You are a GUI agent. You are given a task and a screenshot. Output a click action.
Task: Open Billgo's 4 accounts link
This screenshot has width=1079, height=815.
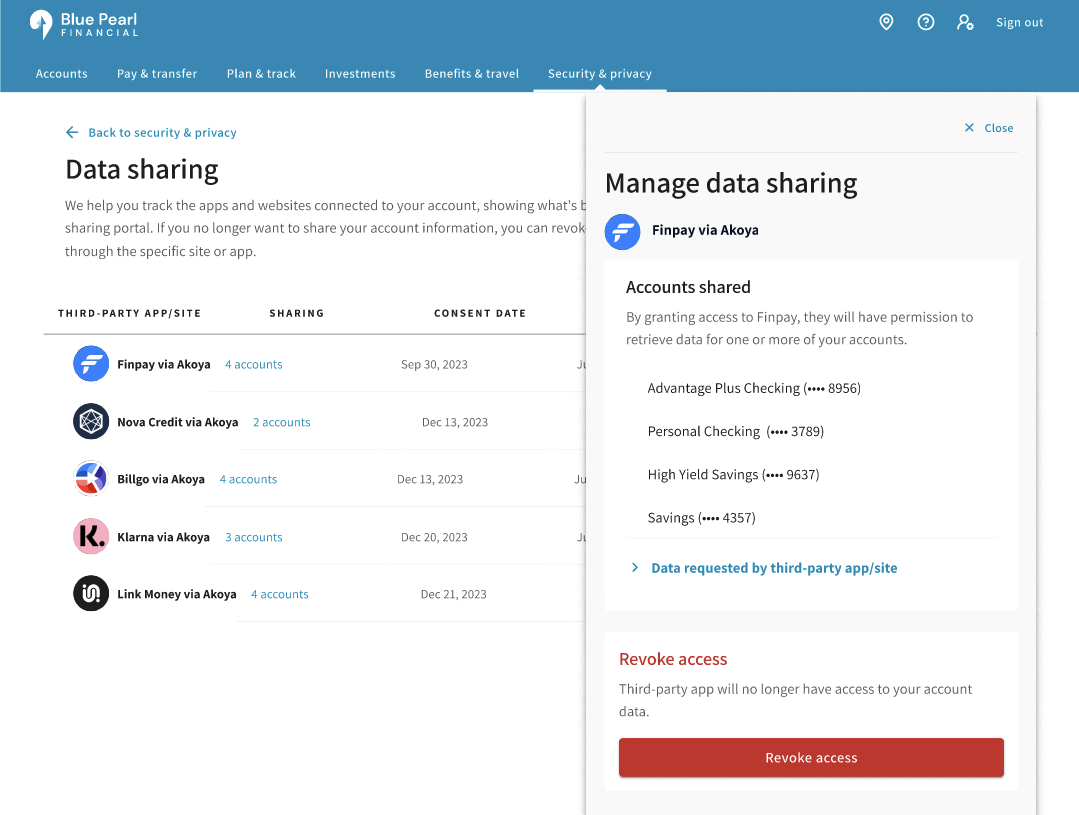point(248,479)
